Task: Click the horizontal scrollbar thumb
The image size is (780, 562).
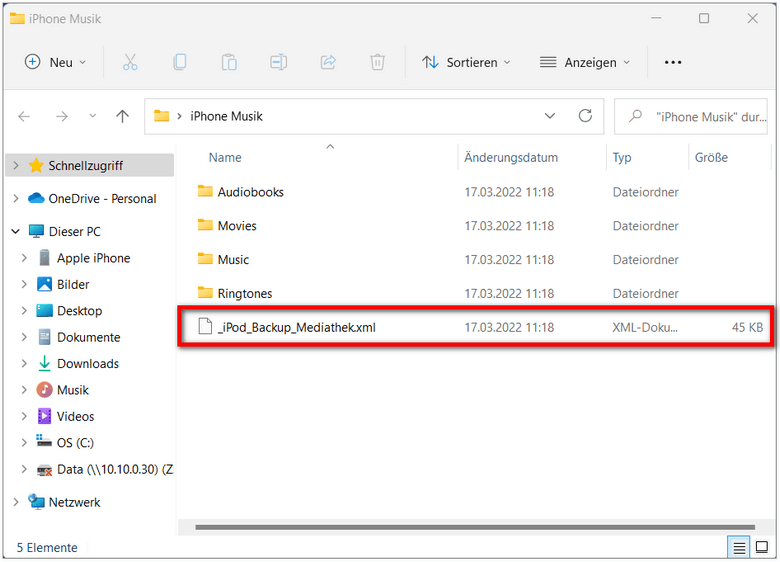Action: point(475,527)
